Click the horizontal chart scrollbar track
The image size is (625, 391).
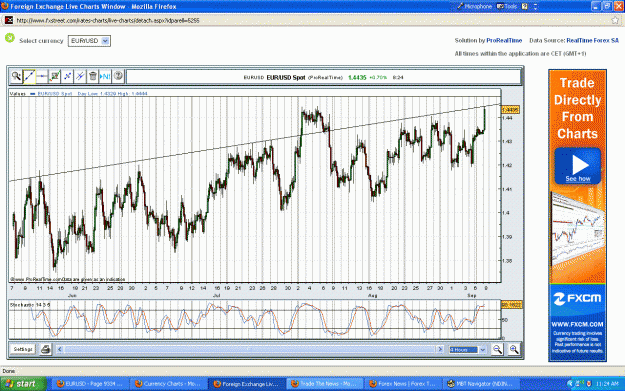tap(250, 350)
